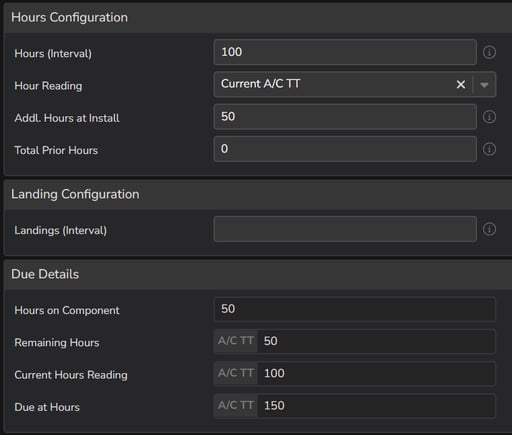Select the Hour Reading combo box
This screenshot has height=435, width=512.
tap(355, 85)
